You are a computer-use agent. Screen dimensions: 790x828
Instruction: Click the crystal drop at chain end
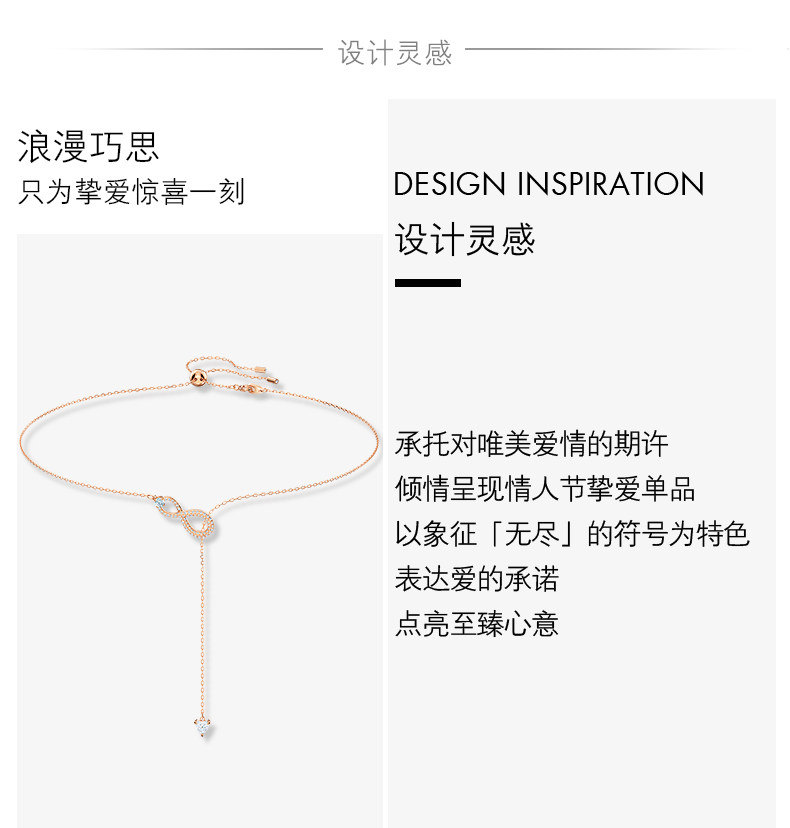click(203, 727)
